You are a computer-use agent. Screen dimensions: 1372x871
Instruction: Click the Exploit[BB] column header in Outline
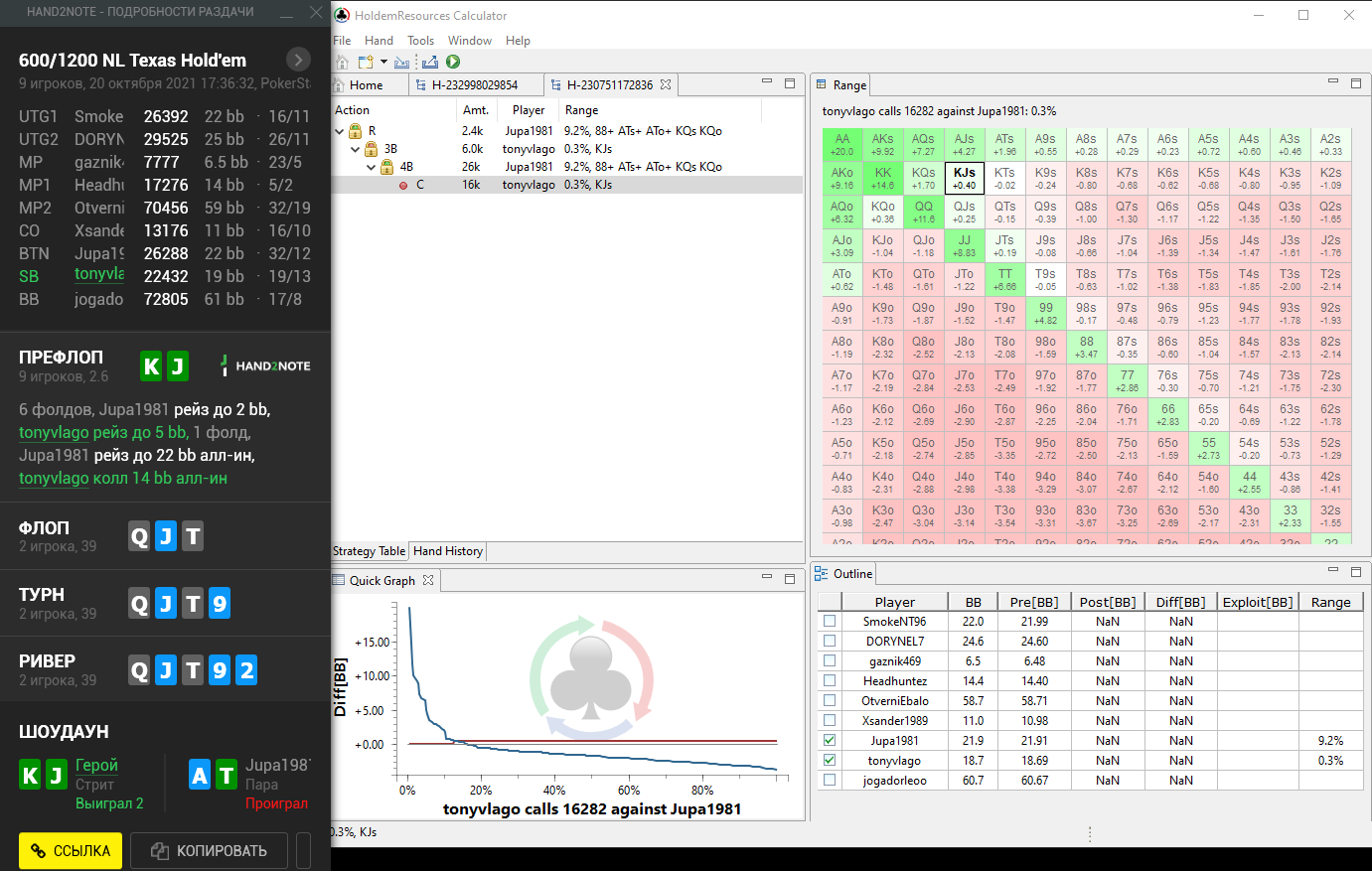(1258, 602)
